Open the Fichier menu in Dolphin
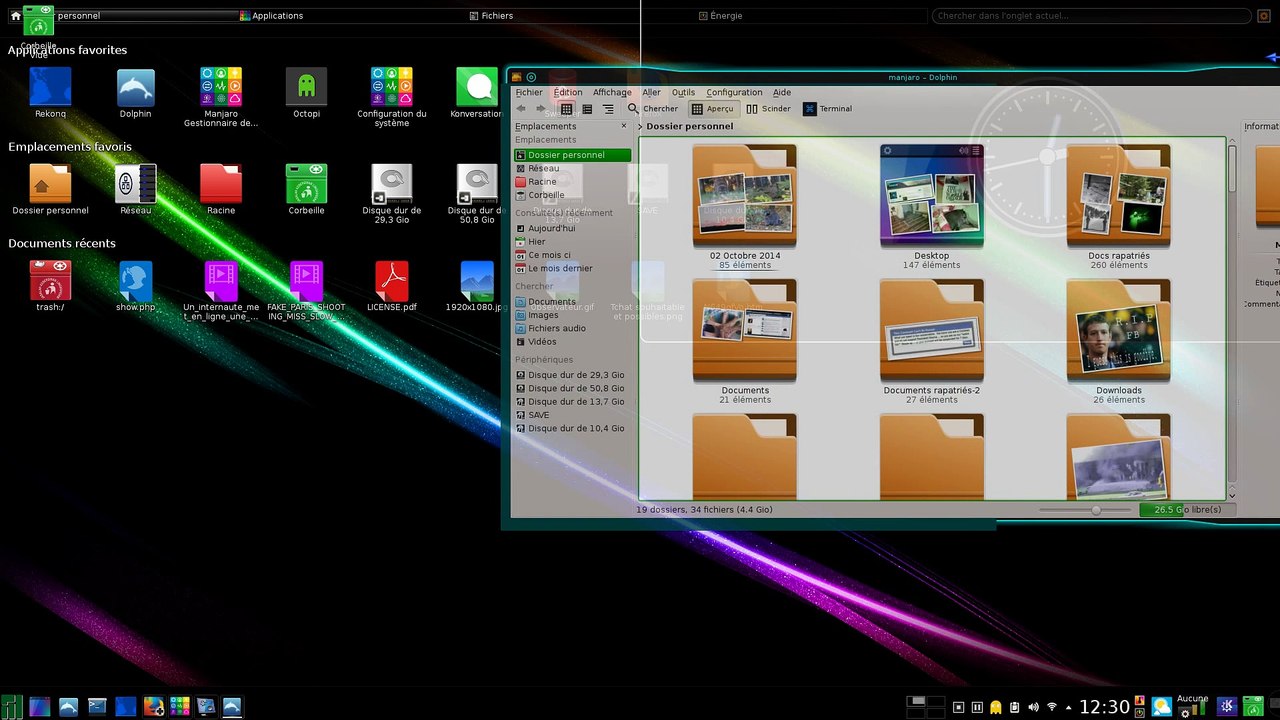This screenshot has height=720, width=1280. [x=529, y=92]
